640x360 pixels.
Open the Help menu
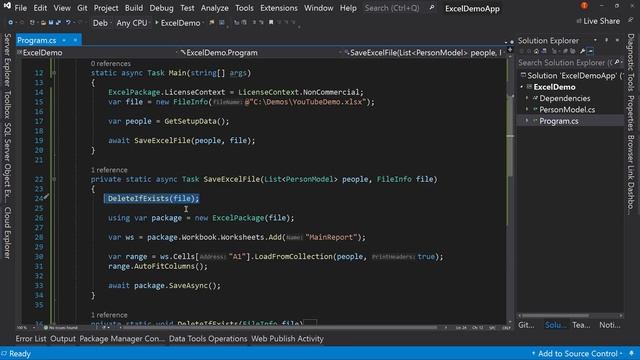point(348,8)
